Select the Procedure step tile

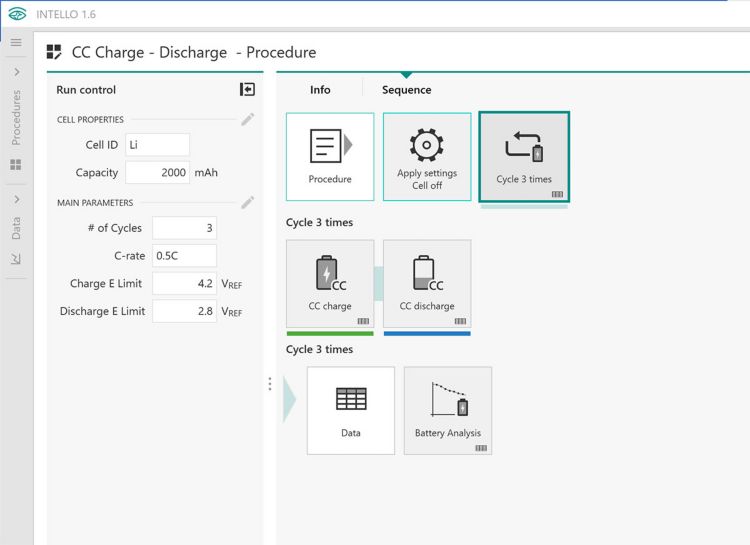coord(330,156)
